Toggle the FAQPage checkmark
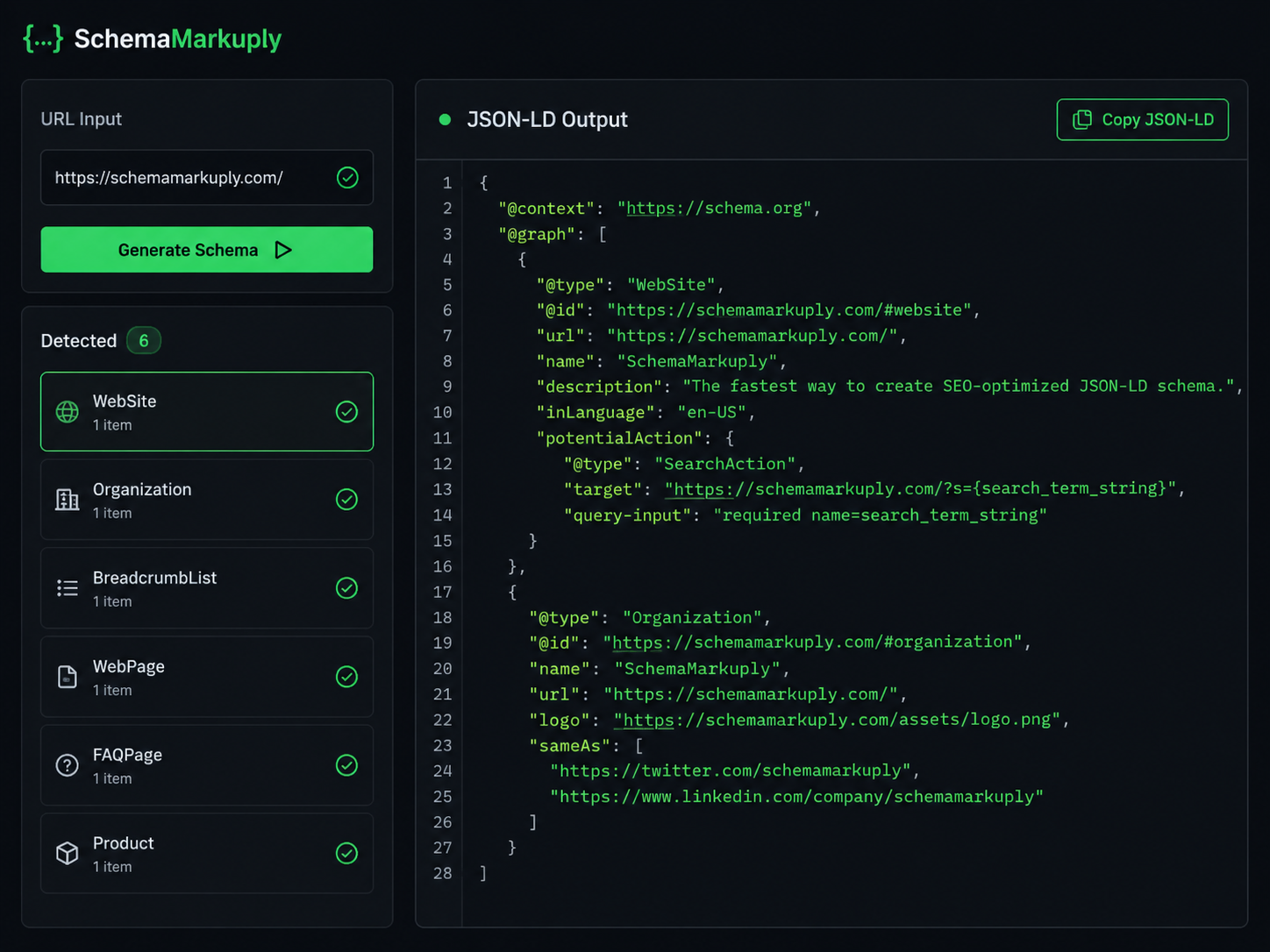This screenshot has height=952, width=1270. [347, 765]
